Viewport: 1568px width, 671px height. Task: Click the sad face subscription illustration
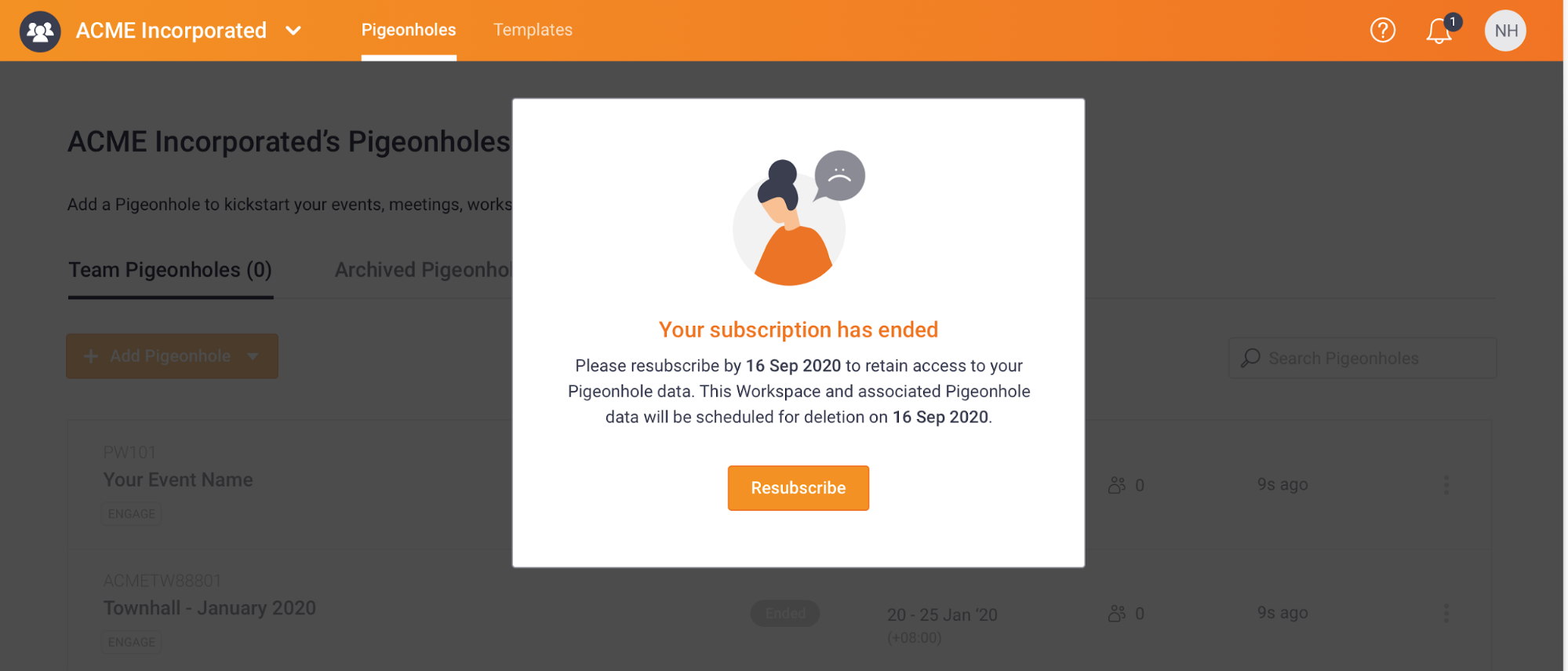(x=799, y=218)
